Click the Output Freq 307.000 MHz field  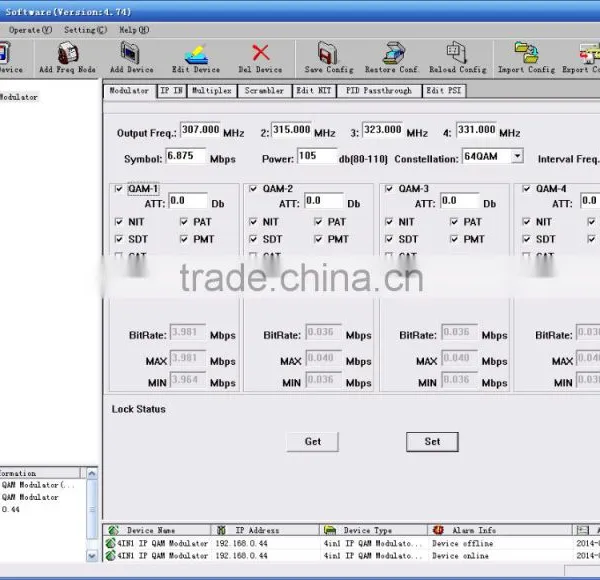pos(200,130)
